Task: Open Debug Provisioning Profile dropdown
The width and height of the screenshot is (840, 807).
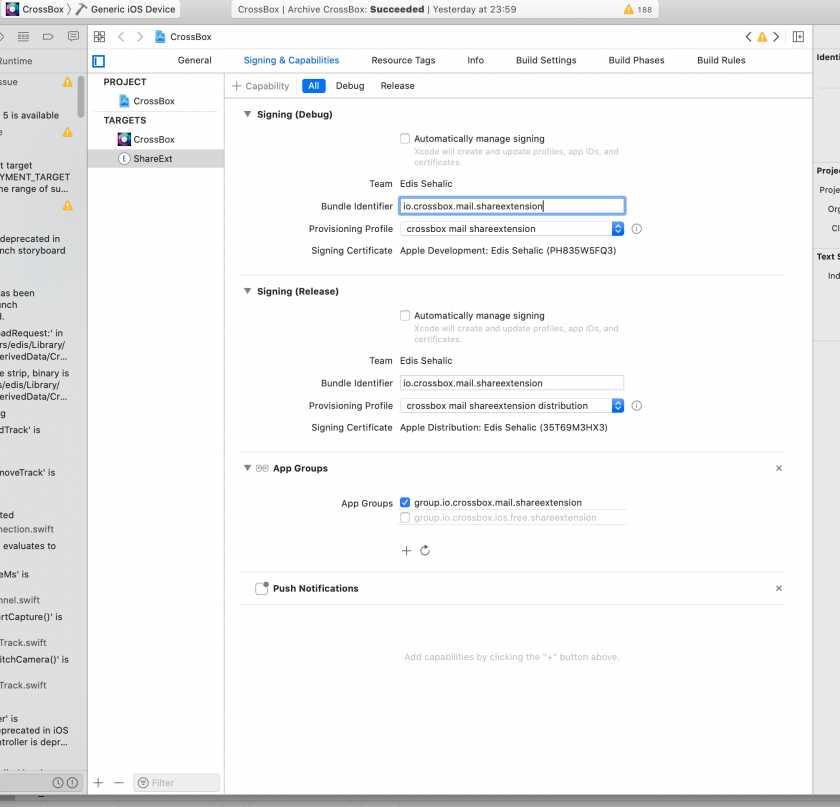Action: 512,229
